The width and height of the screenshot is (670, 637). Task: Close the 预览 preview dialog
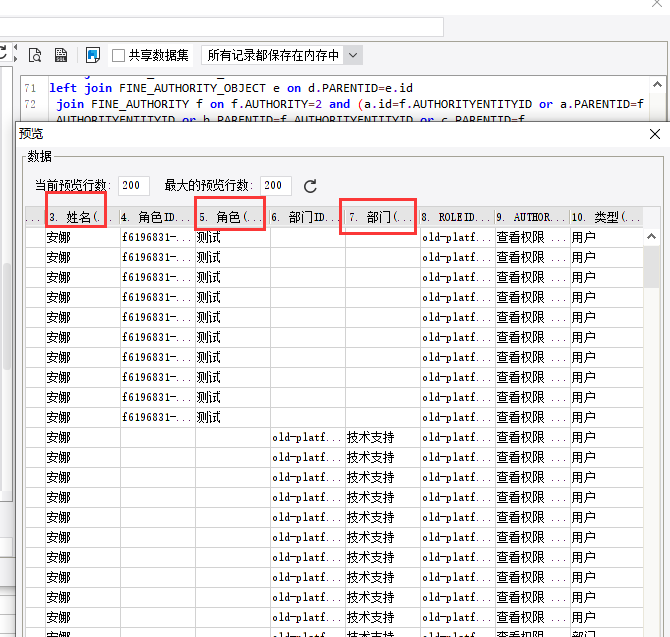(x=655, y=134)
